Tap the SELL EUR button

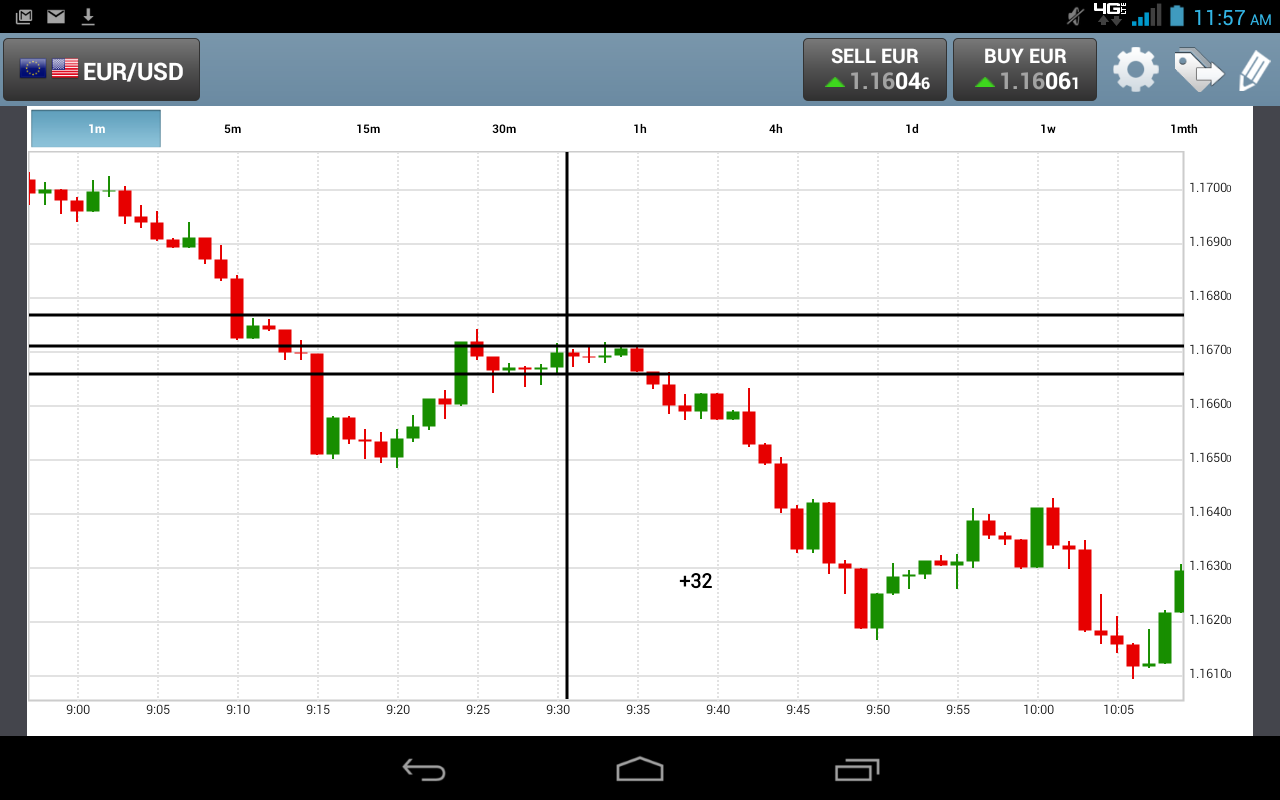pos(874,70)
